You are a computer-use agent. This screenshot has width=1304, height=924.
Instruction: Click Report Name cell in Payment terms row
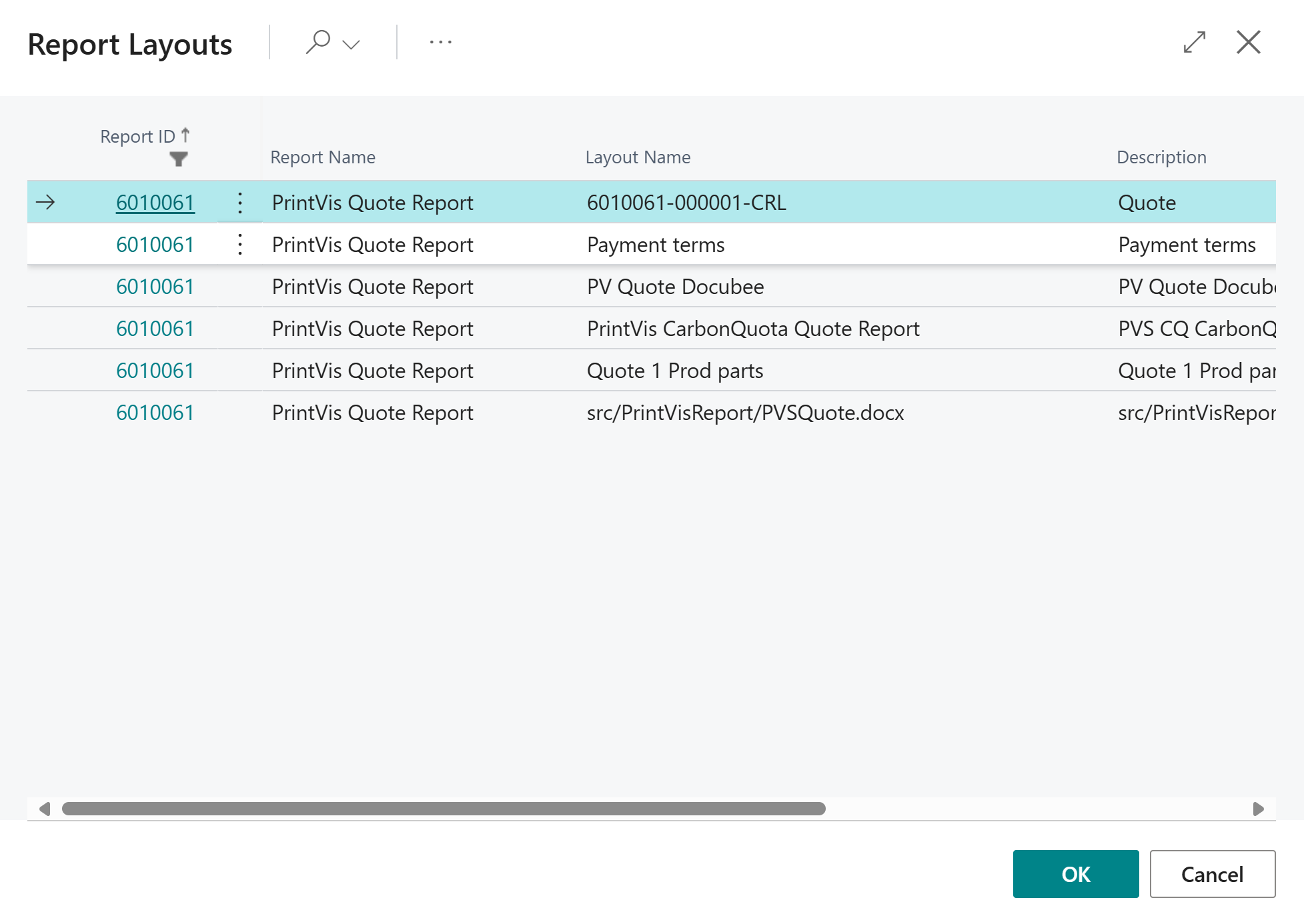pos(372,245)
